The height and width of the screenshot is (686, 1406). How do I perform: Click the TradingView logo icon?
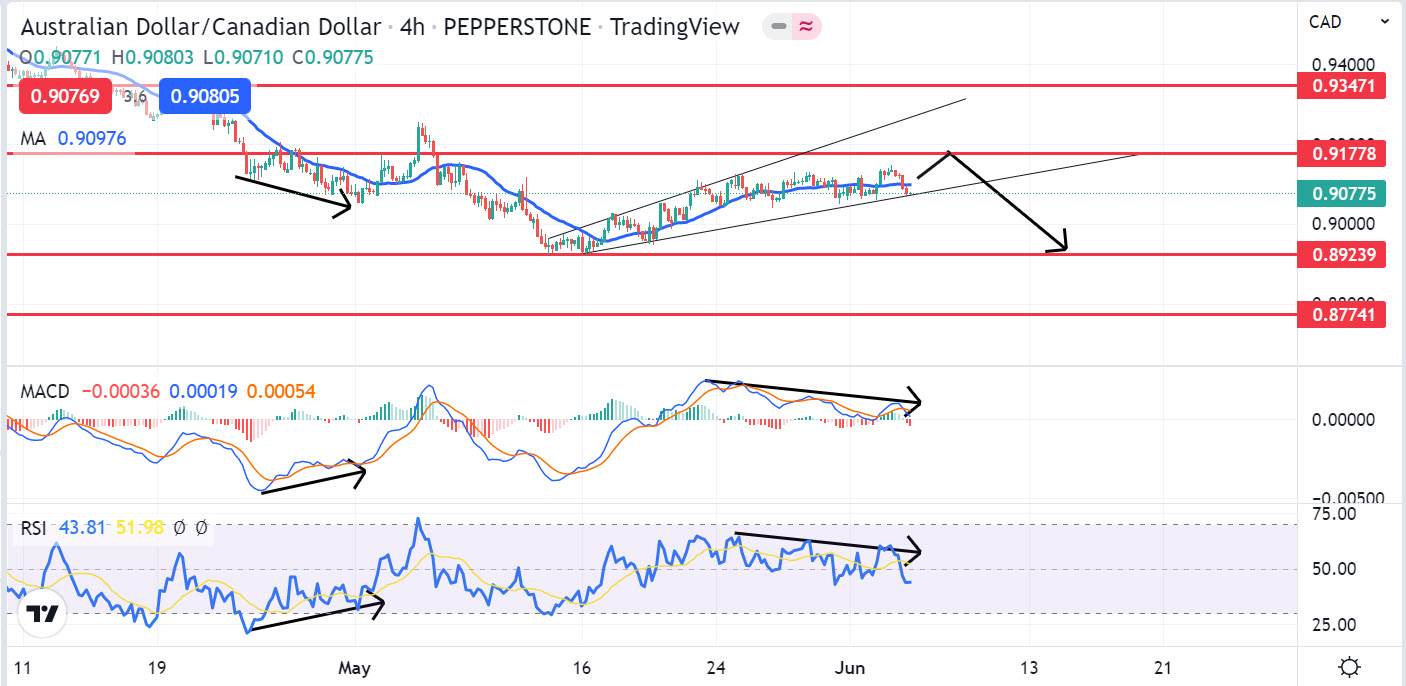41,614
